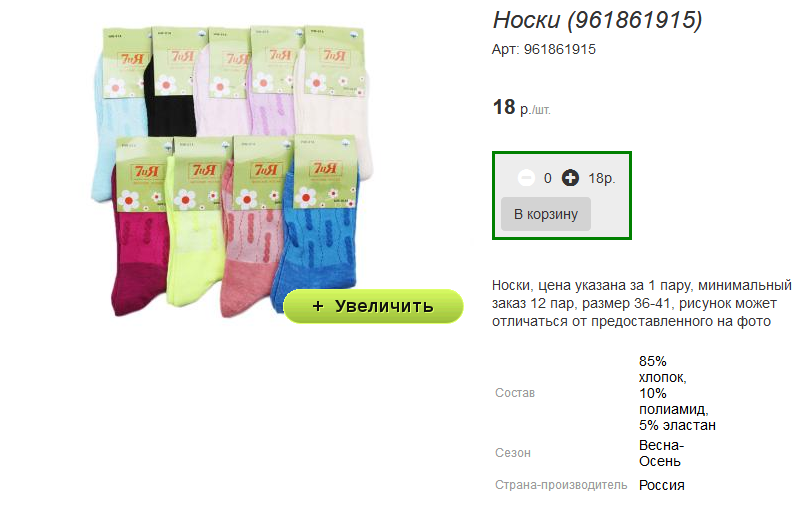The width and height of the screenshot is (803, 508).
Task: Click the Весна-Осень season value
Action: pos(661,453)
